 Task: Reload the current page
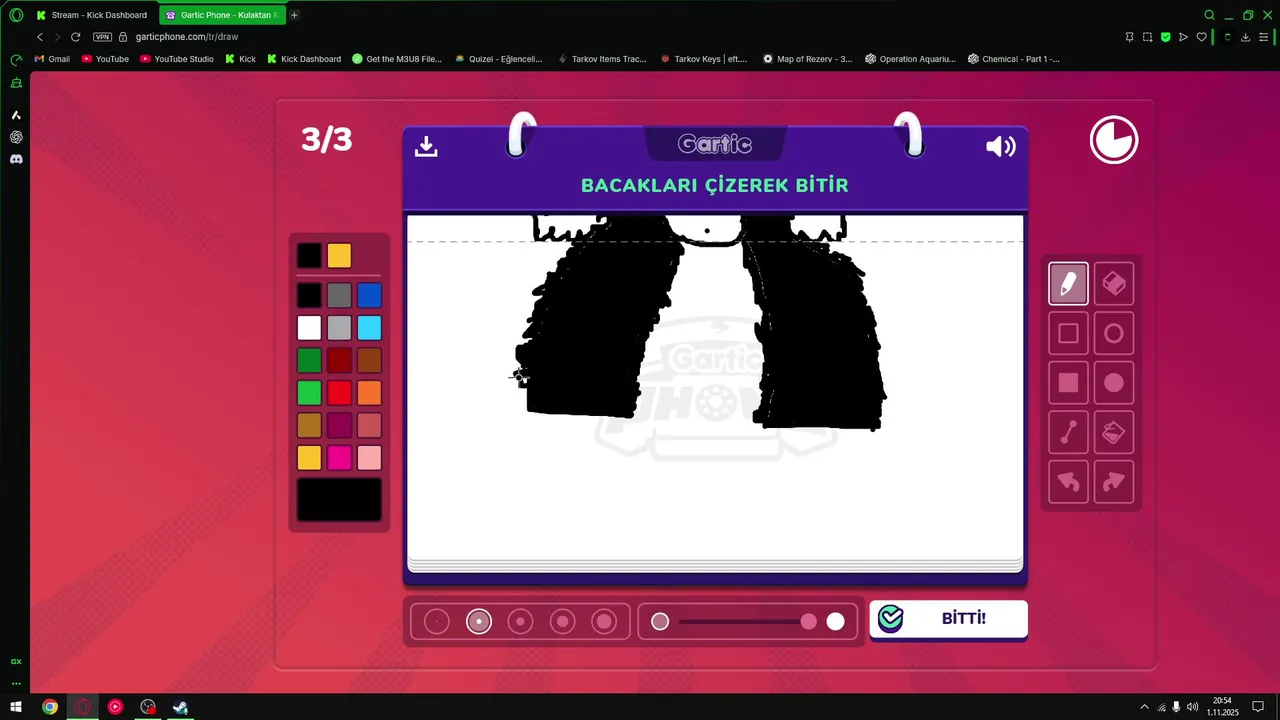click(75, 37)
